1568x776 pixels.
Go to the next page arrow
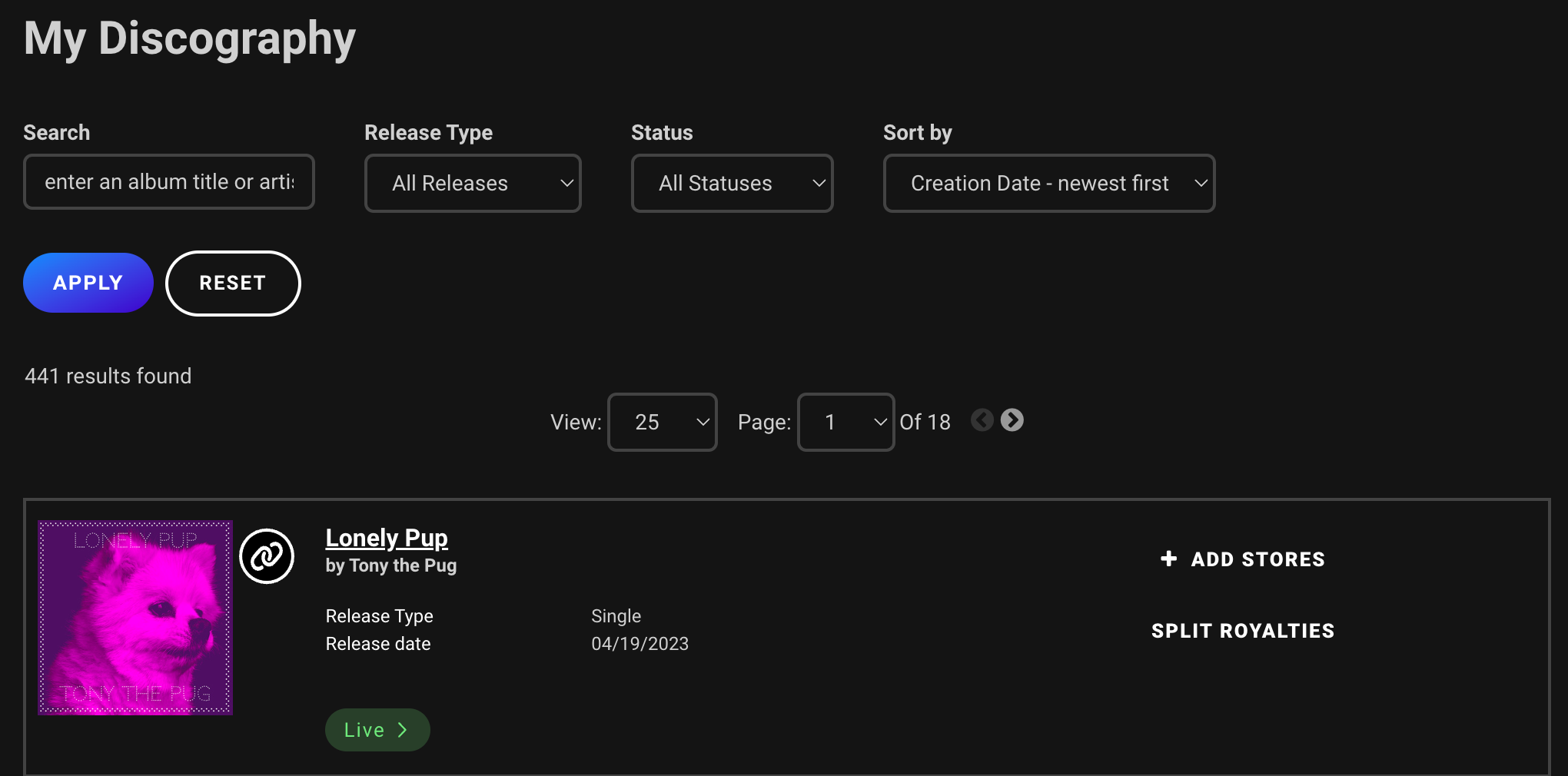click(x=1012, y=420)
